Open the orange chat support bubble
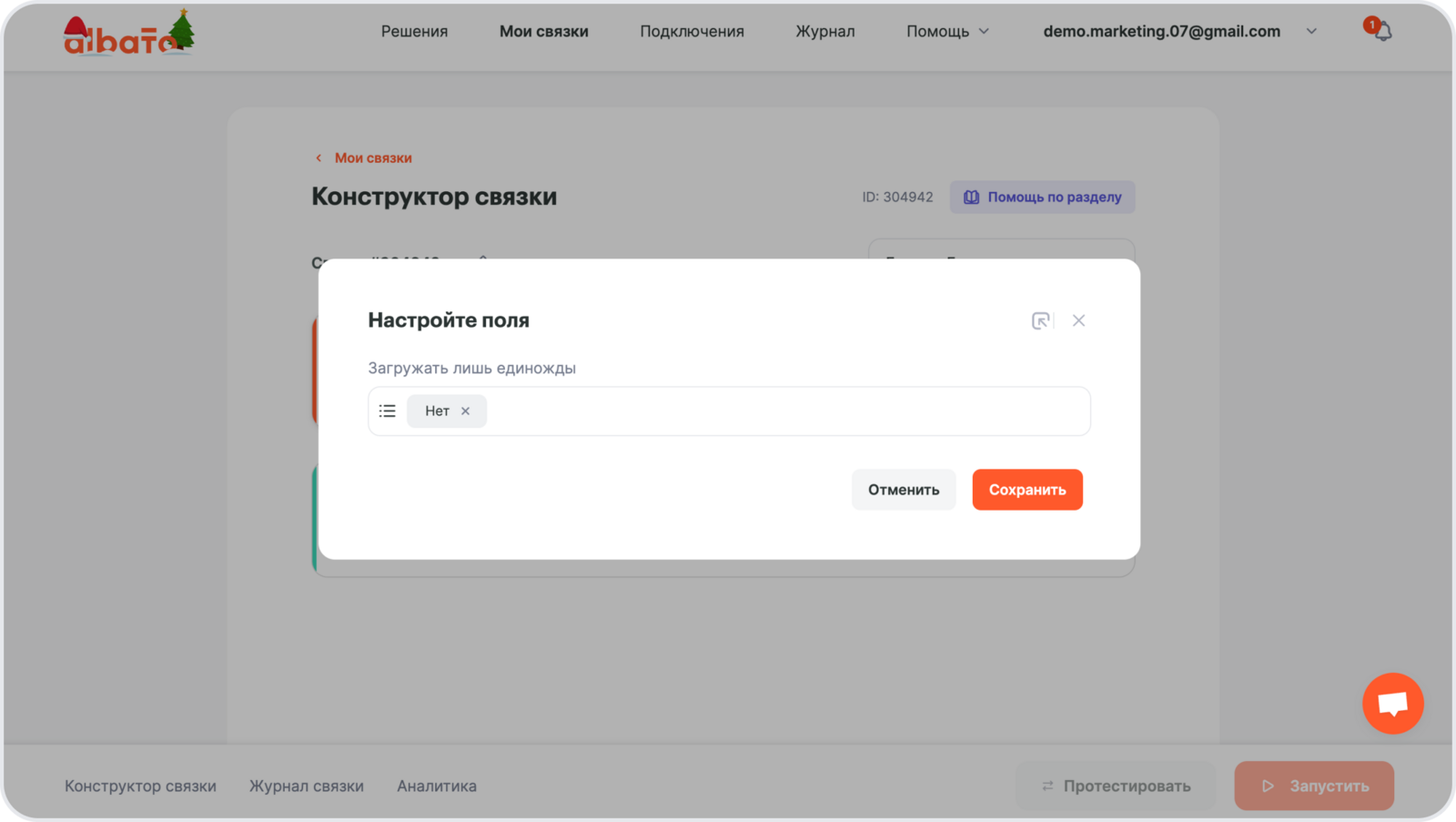Viewport: 1456px width, 822px height. (1392, 704)
